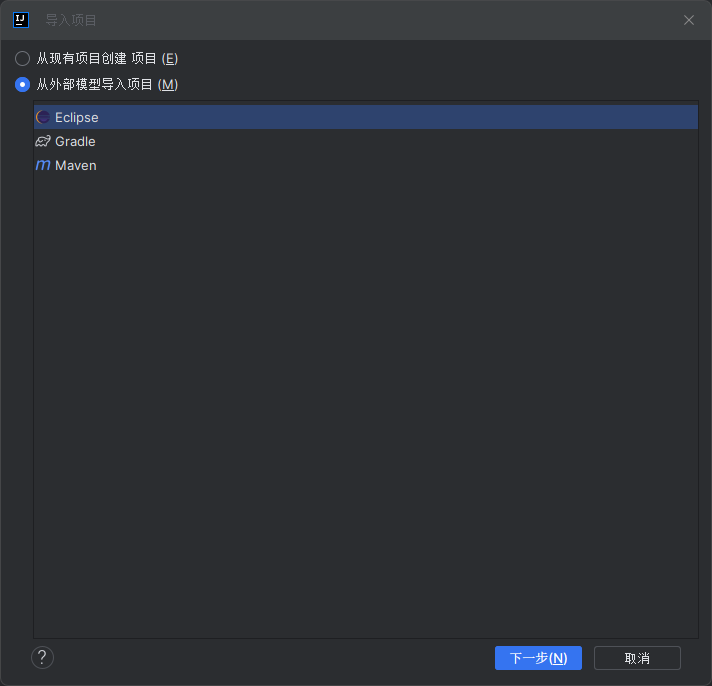Choose Gradle in the external model list
Screen dimensions: 712x686
pyautogui.click(x=366, y=141)
